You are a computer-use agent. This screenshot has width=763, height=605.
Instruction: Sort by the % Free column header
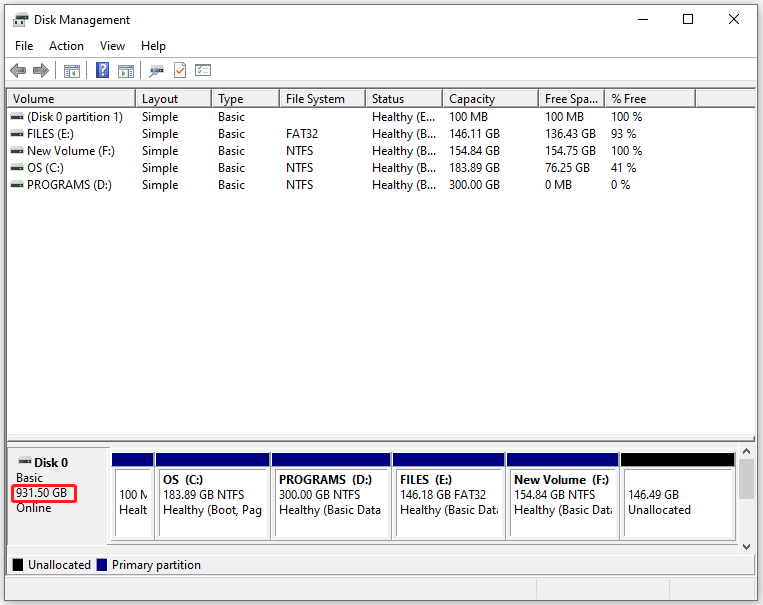tap(651, 99)
